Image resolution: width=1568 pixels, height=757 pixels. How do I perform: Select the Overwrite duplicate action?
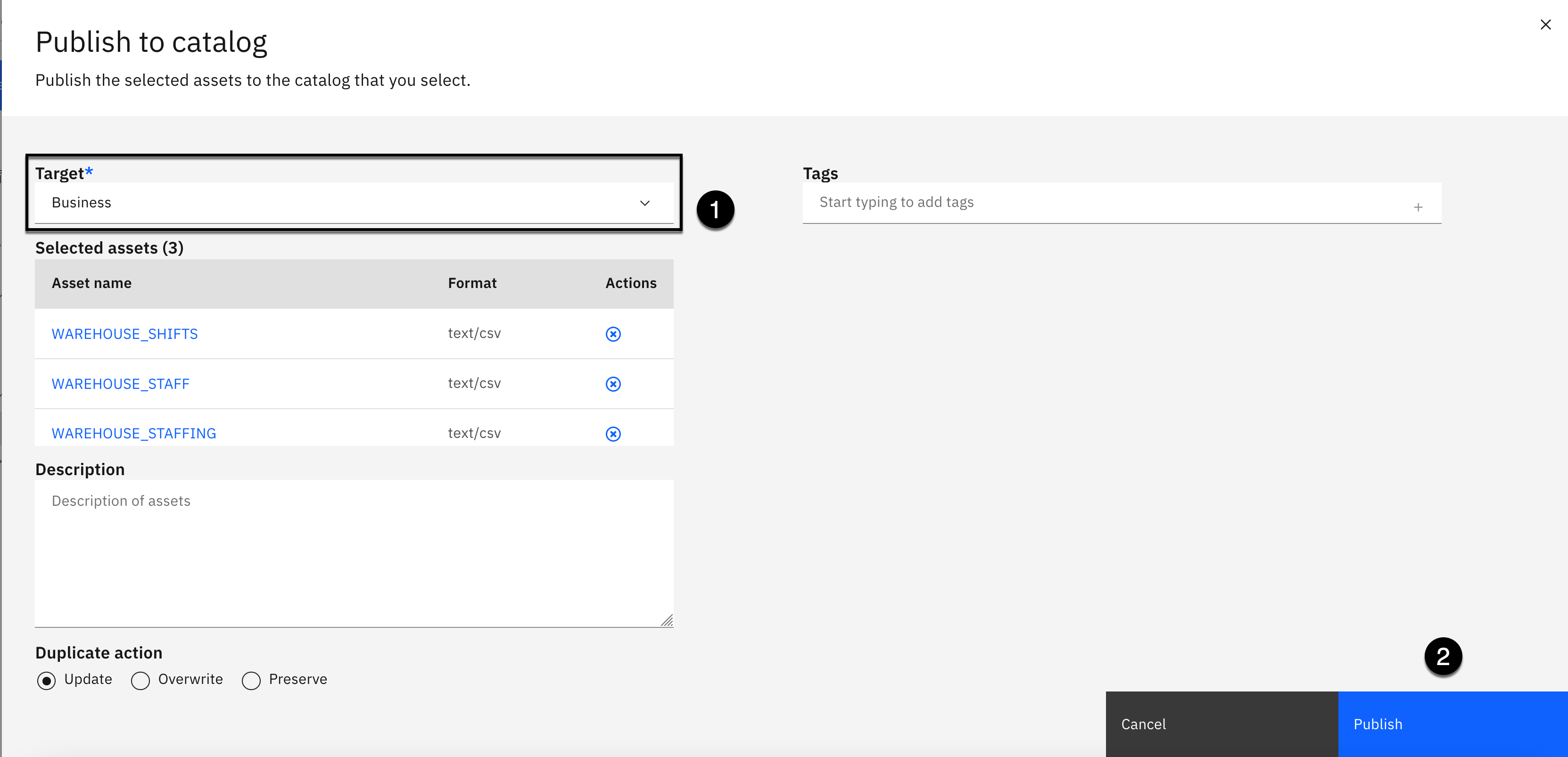point(140,680)
